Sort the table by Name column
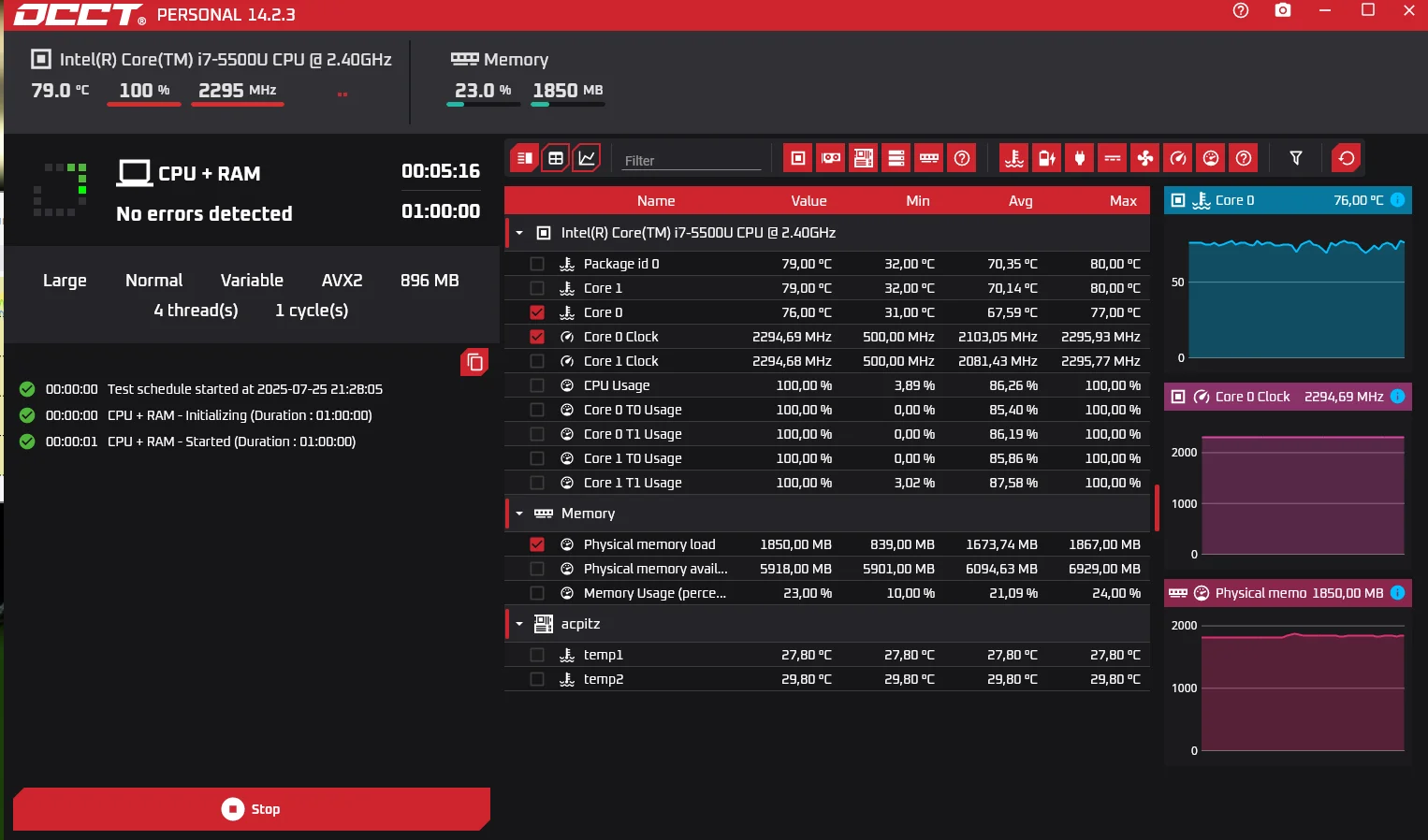The height and width of the screenshot is (840, 1428). pyautogui.click(x=656, y=201)
